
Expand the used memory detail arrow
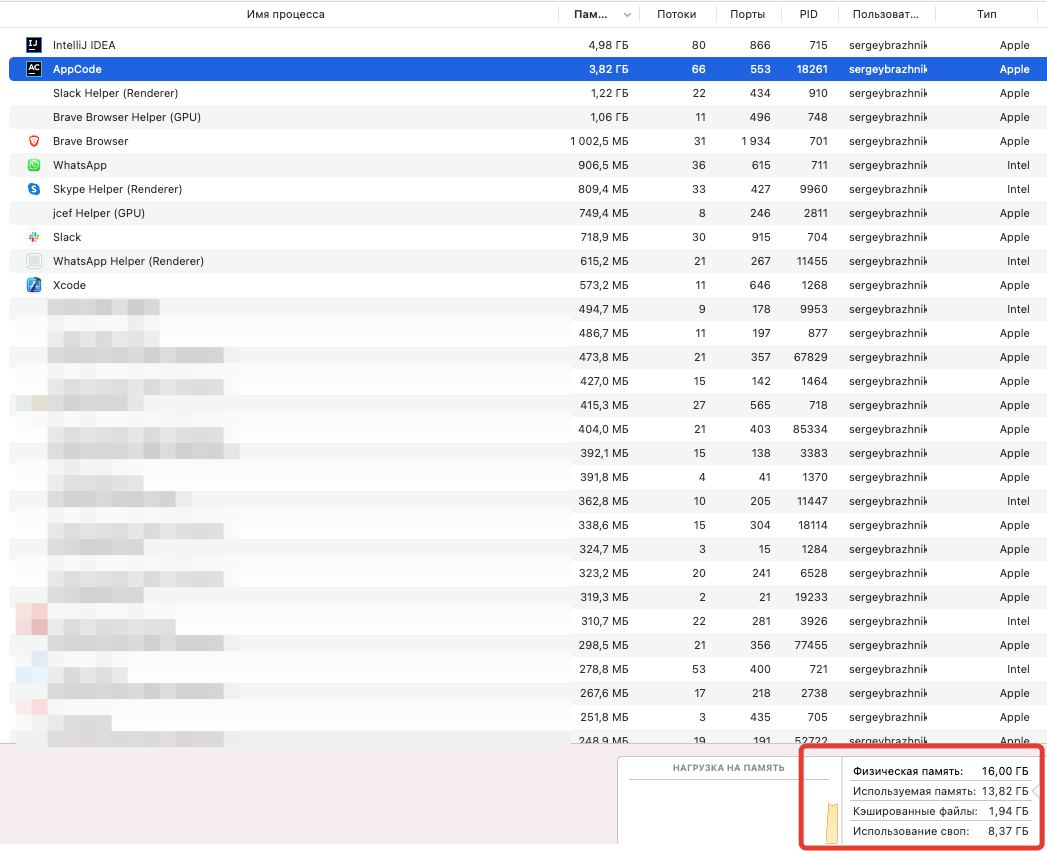(1034, 791)
